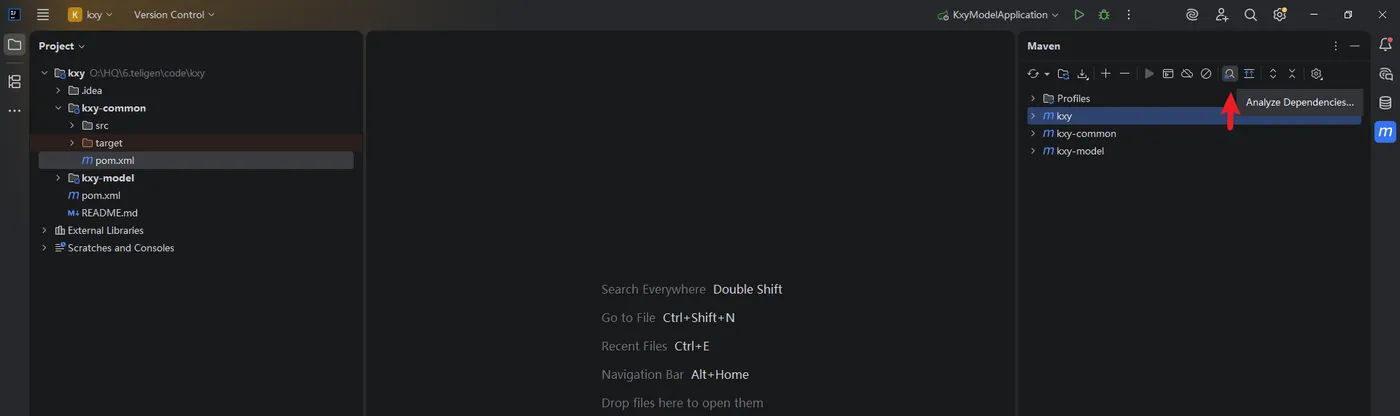
Task: Open the Version Control menu
Action: tap(174, 15)
